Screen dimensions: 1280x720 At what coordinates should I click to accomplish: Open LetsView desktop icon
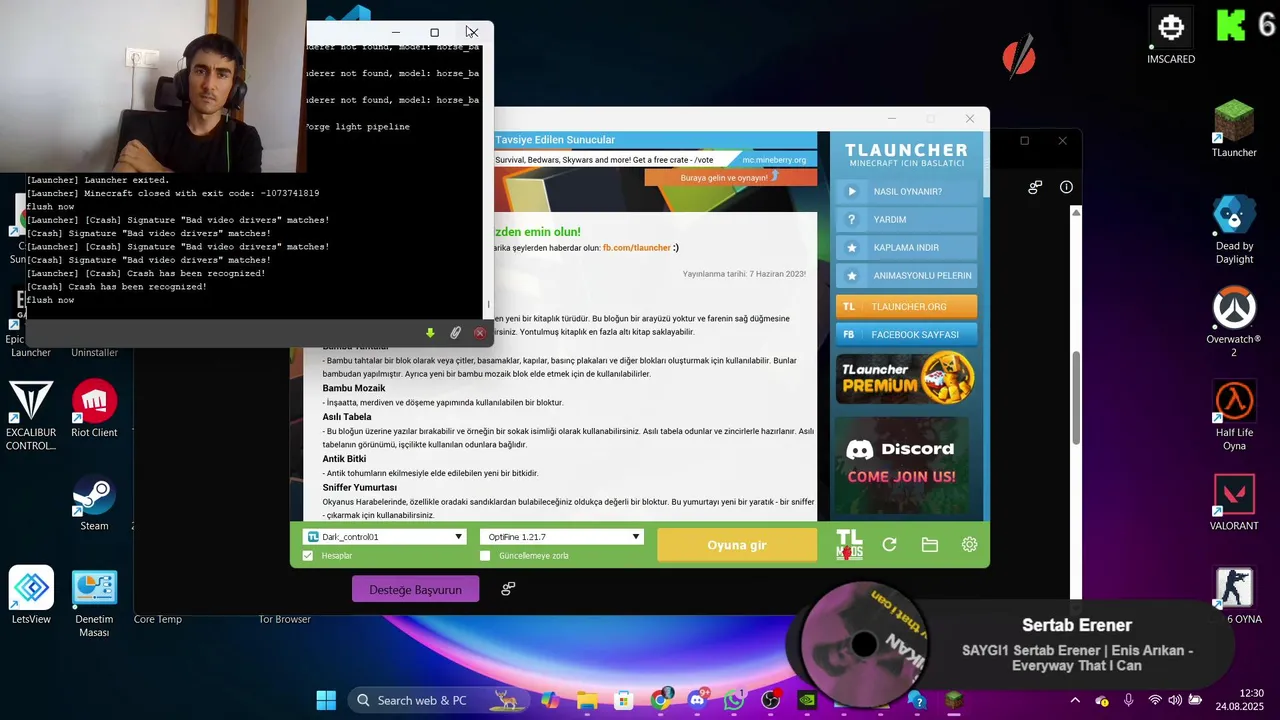31,595
